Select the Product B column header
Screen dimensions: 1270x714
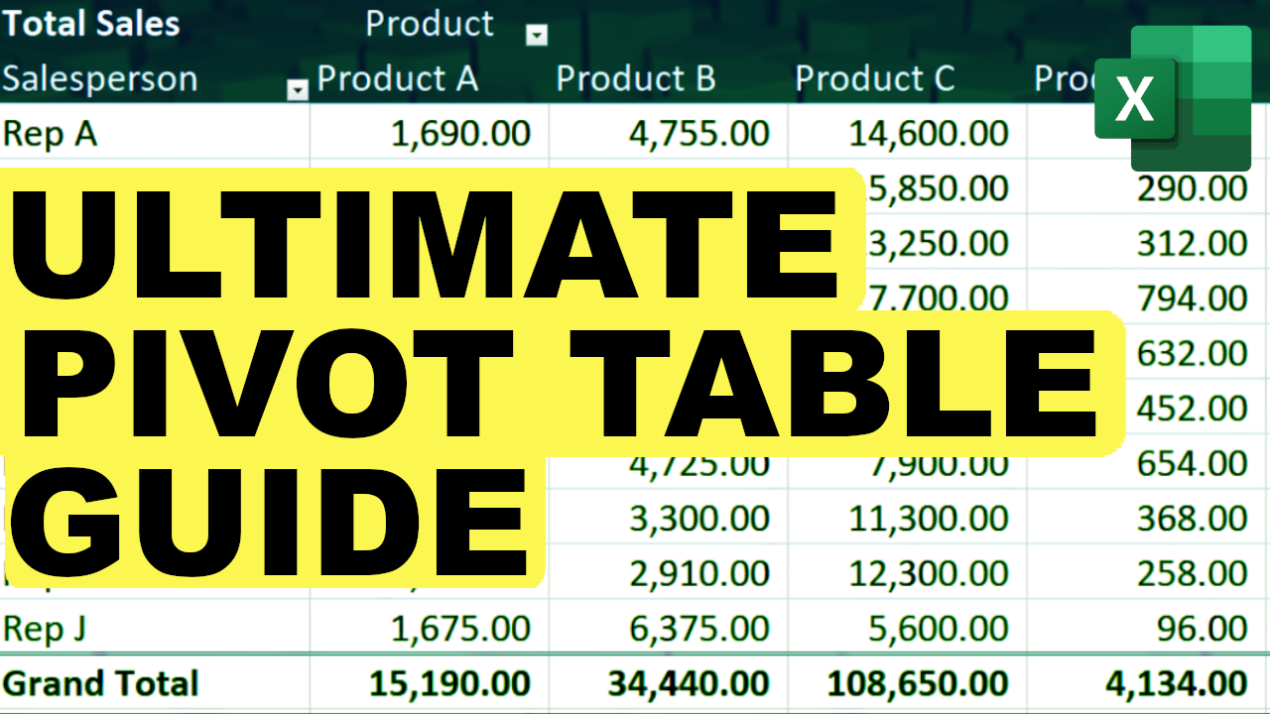click(x=635, y=78)
